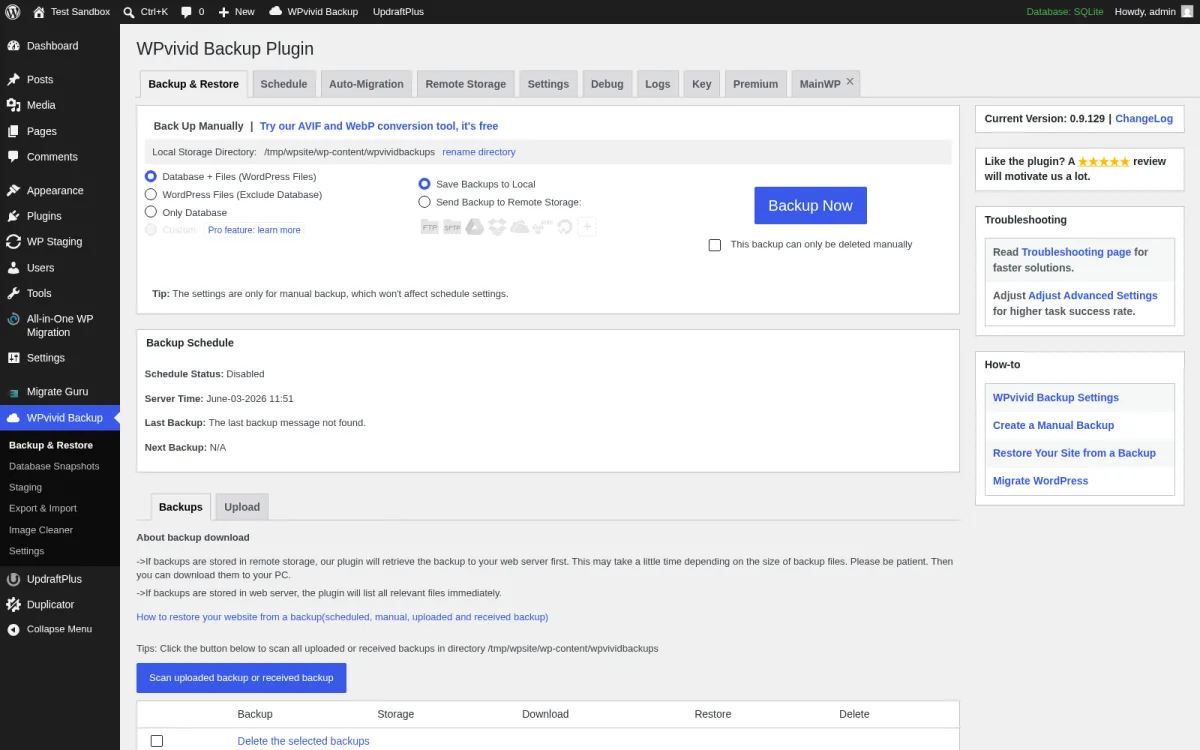Open the Ctrl+K search icon
This screenshot has width=1200, height=750.
click(129, 12)
